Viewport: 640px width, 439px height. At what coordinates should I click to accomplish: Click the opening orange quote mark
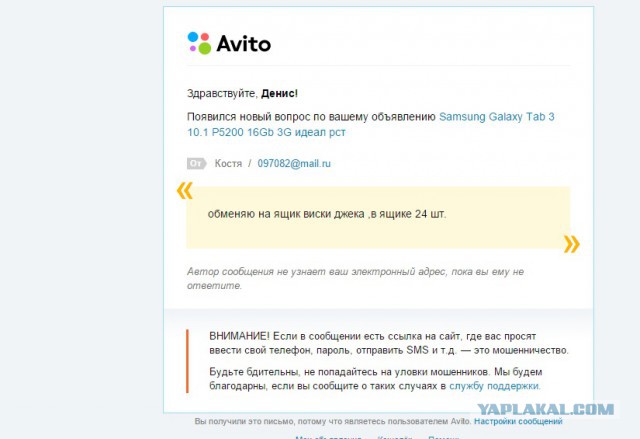(184, 191)
